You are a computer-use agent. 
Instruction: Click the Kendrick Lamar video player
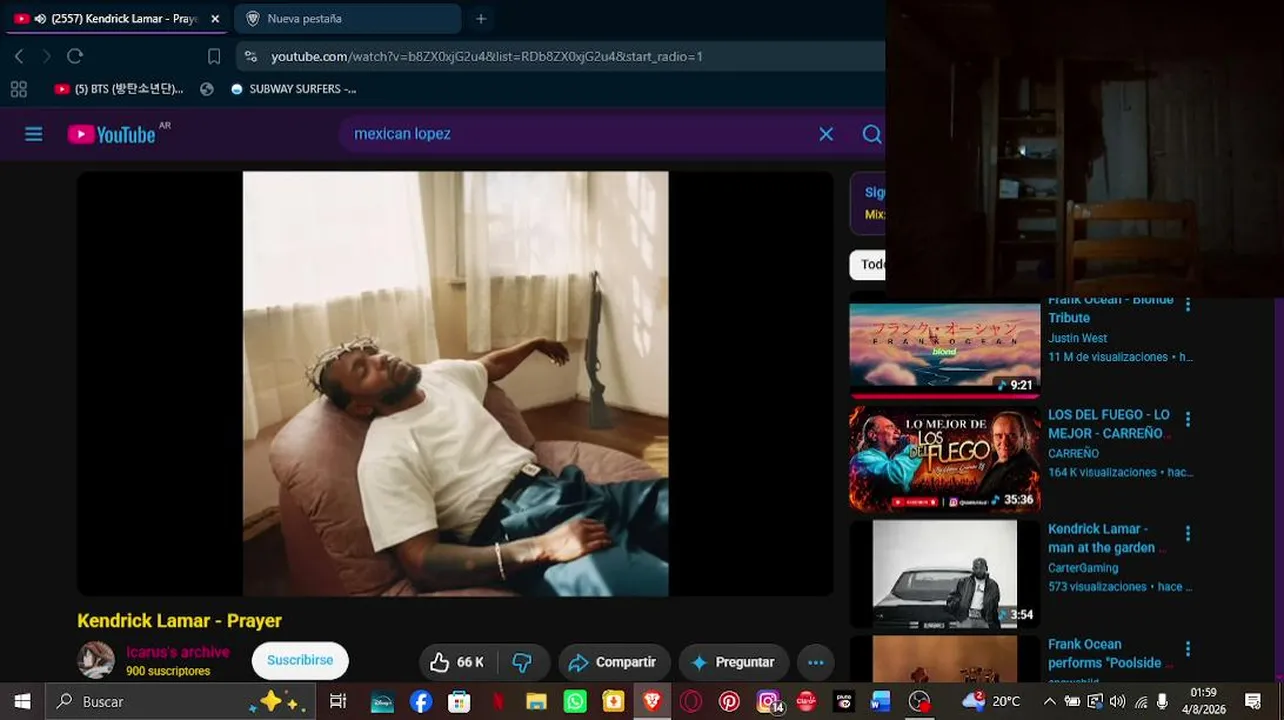[455, 384]
